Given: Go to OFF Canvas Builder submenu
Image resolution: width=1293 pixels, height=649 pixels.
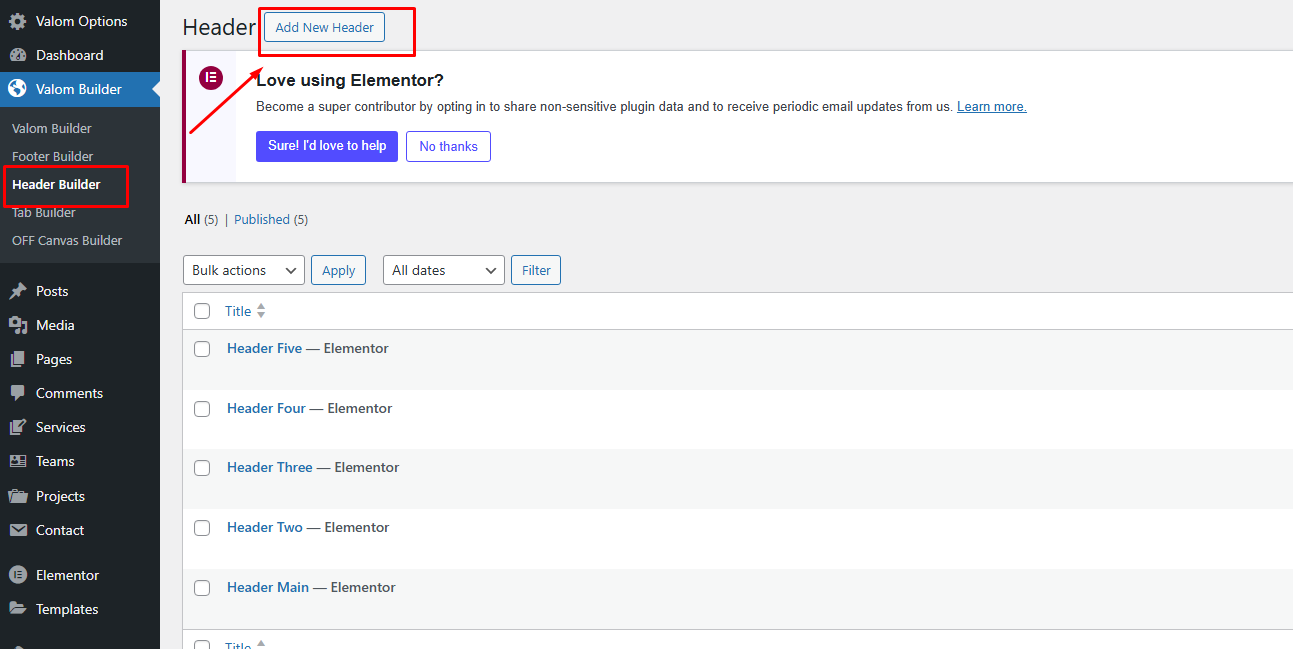Looking at the screenshot, I should (x=67, y=240).
